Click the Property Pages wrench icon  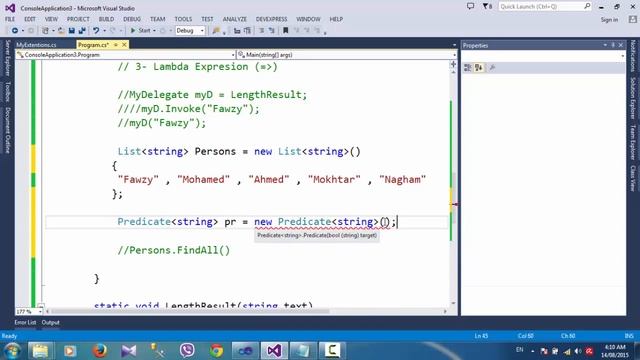coord(492,68)
